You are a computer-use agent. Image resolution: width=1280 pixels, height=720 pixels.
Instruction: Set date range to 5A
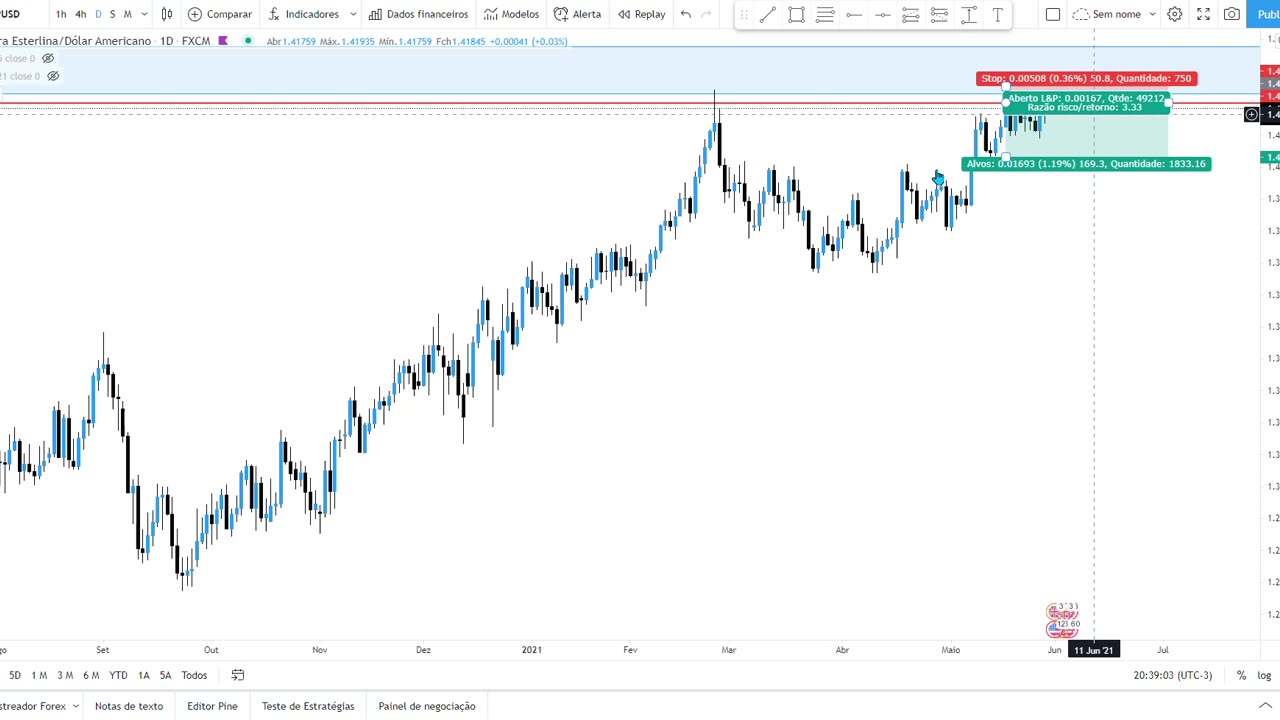pos(165,675)
